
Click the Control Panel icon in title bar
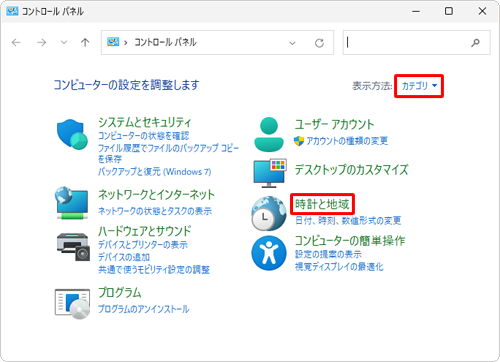click(12, 11)
